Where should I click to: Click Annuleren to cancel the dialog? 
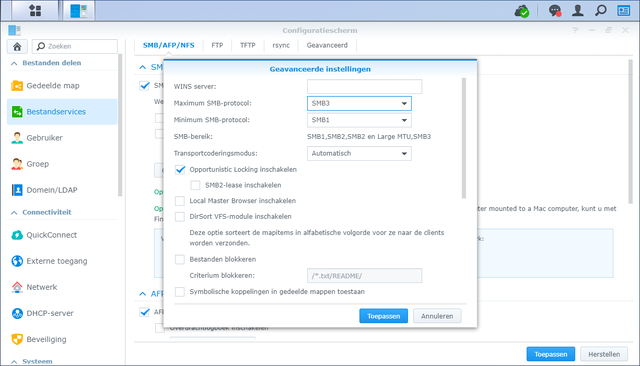[x=437, y=316]
